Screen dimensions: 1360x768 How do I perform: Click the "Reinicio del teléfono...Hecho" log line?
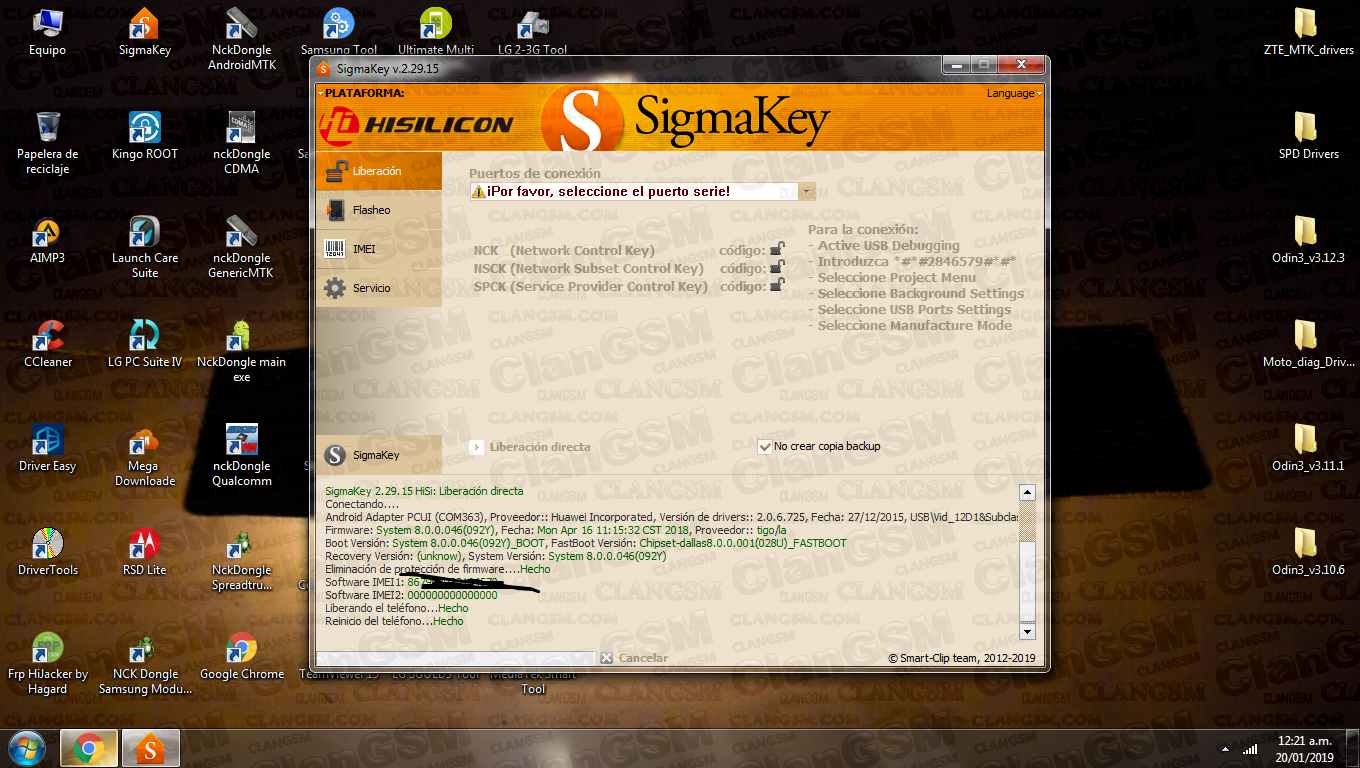pyautogui.click(x=394, y=621)
